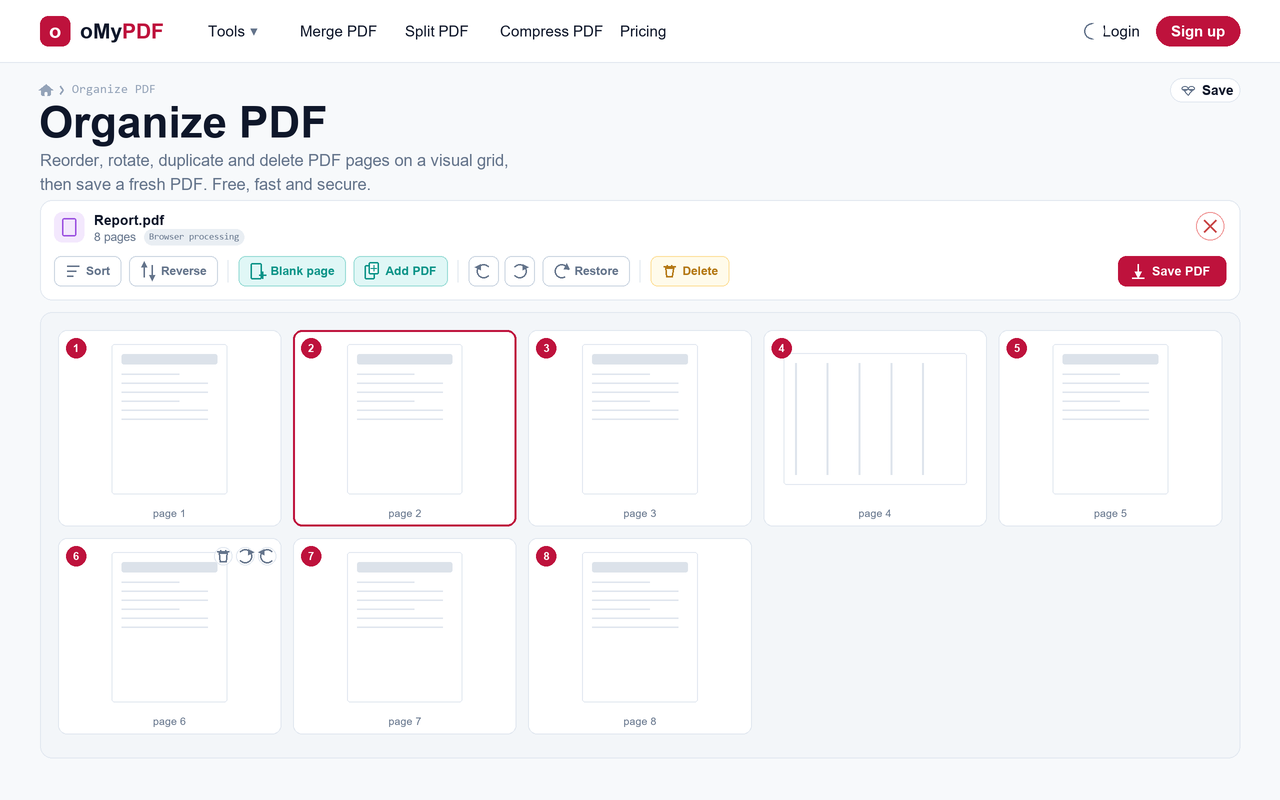The height and width of the screenshot is (800, 1280).
Task: Delete page 6 using its trash icon
Action: click(x=224, y=556)
